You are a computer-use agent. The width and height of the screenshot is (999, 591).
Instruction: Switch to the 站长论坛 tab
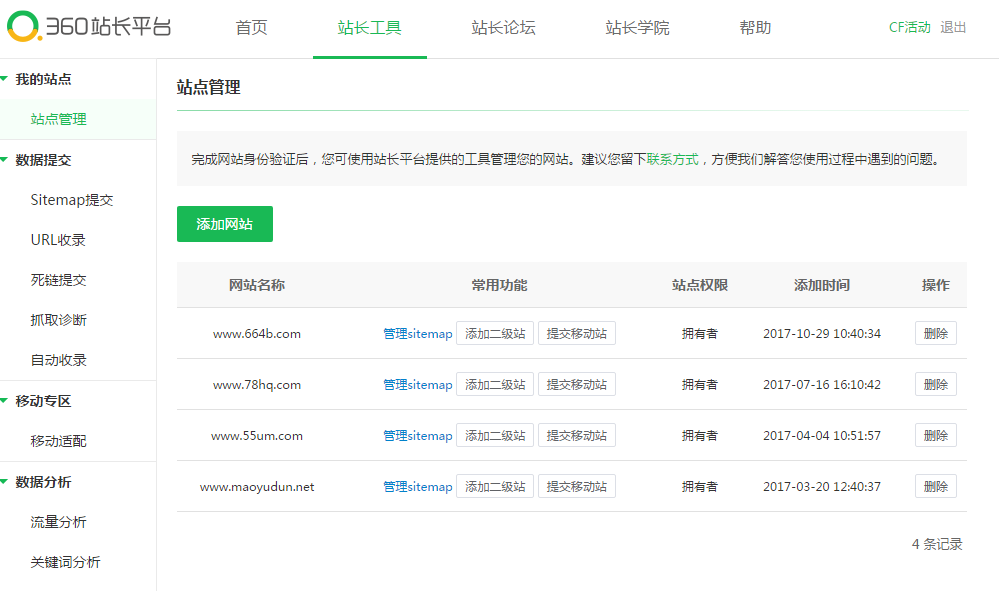[x=503, y=28]
